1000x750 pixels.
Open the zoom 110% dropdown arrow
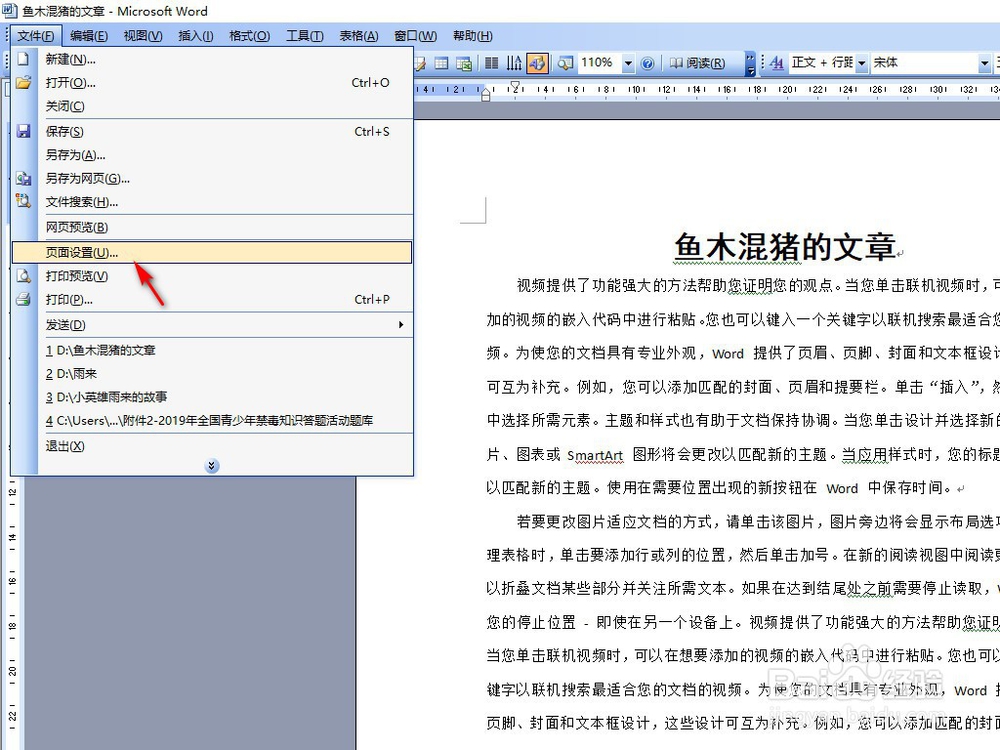click(628, 63)
